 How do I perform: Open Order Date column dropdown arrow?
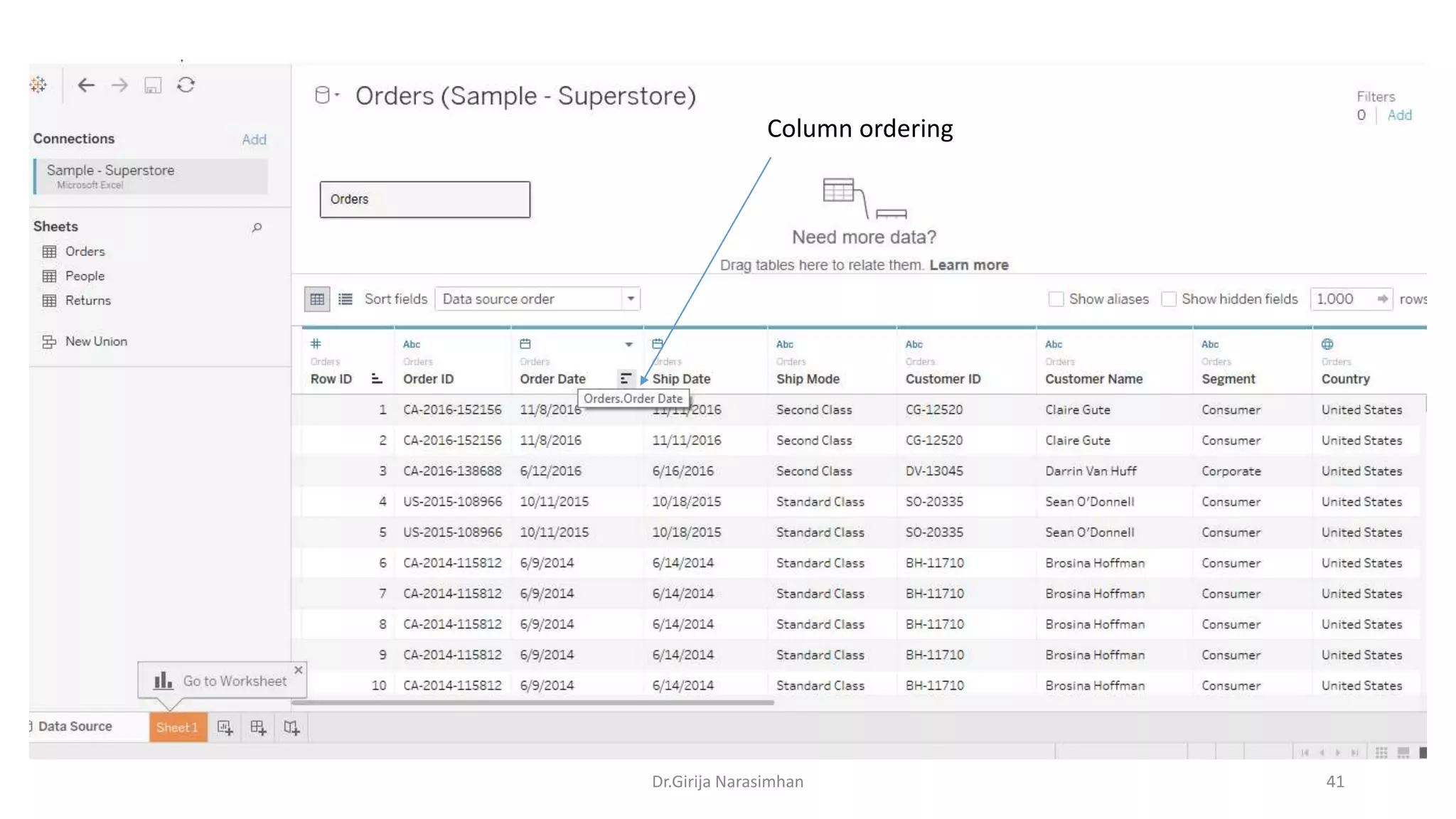click(628, 345)
